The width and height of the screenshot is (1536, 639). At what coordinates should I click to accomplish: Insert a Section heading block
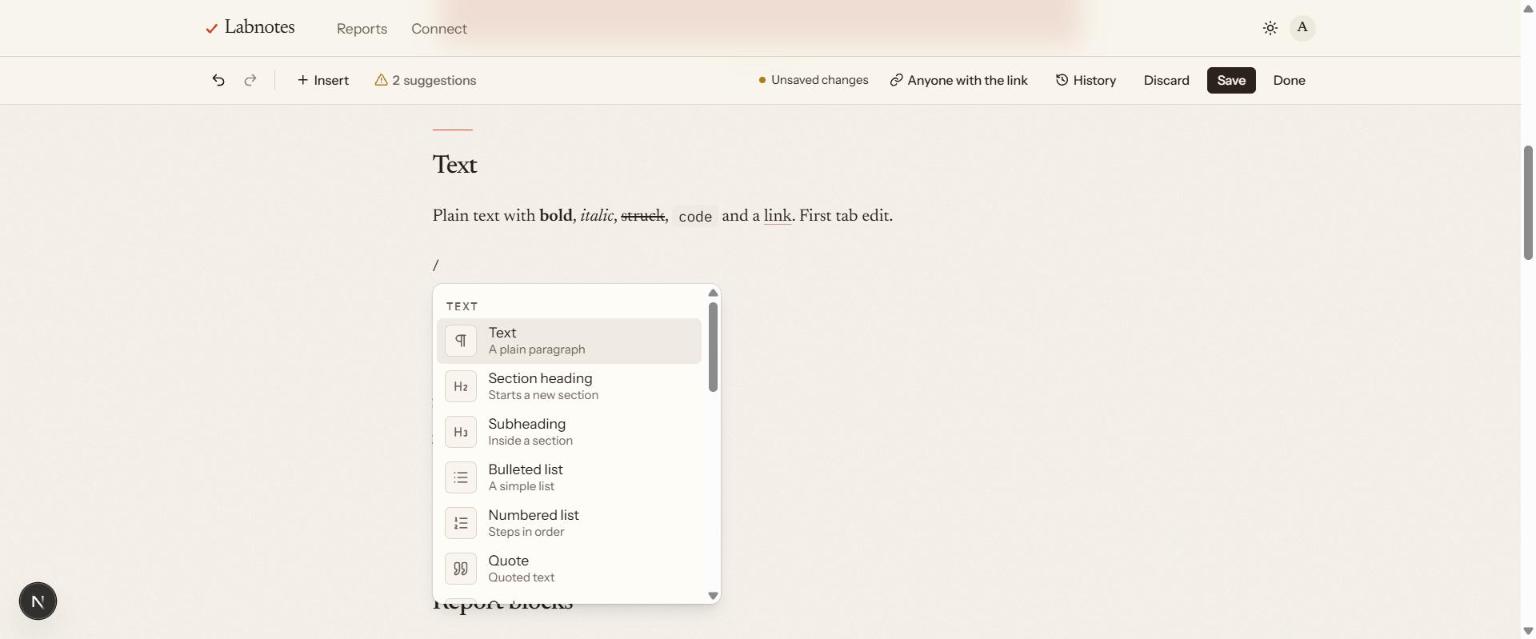coord(569,386)
